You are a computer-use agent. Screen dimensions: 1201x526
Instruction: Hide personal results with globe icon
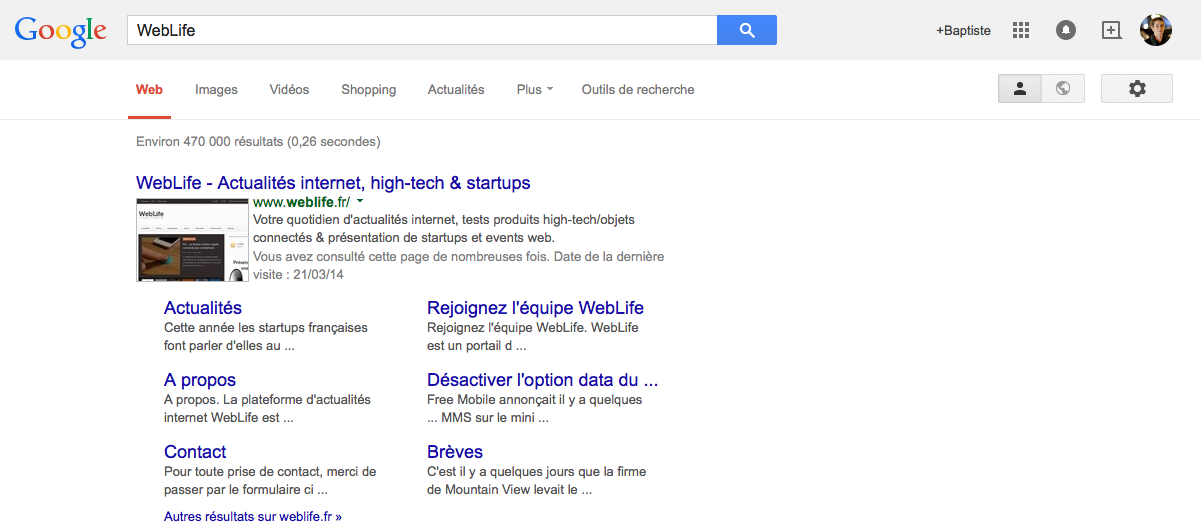1063,89
